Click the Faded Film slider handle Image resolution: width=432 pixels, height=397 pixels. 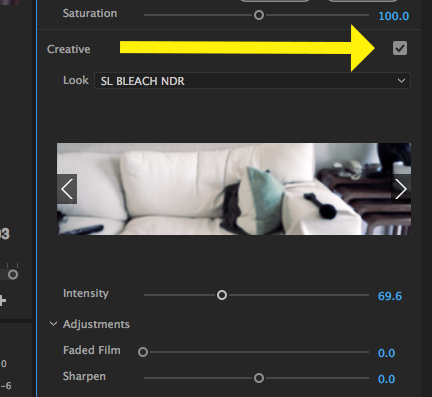143,352
